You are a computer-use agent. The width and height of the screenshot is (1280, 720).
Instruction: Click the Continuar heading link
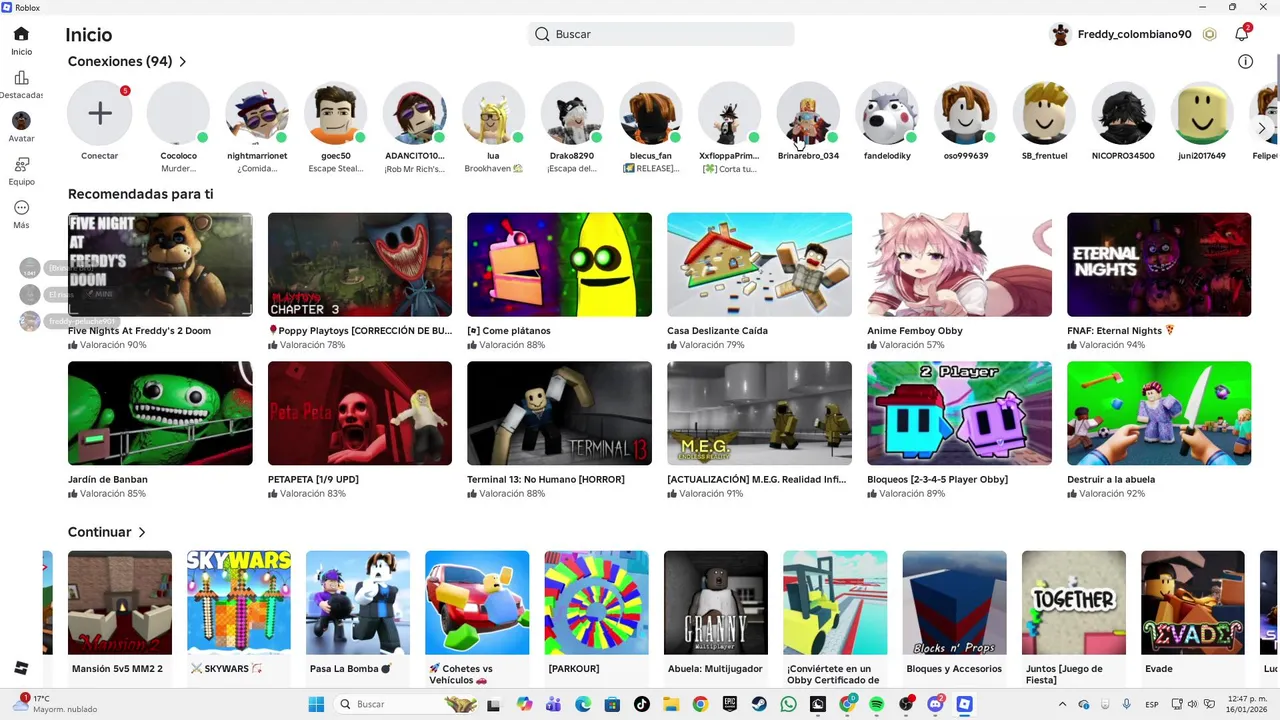pos(99,533)
